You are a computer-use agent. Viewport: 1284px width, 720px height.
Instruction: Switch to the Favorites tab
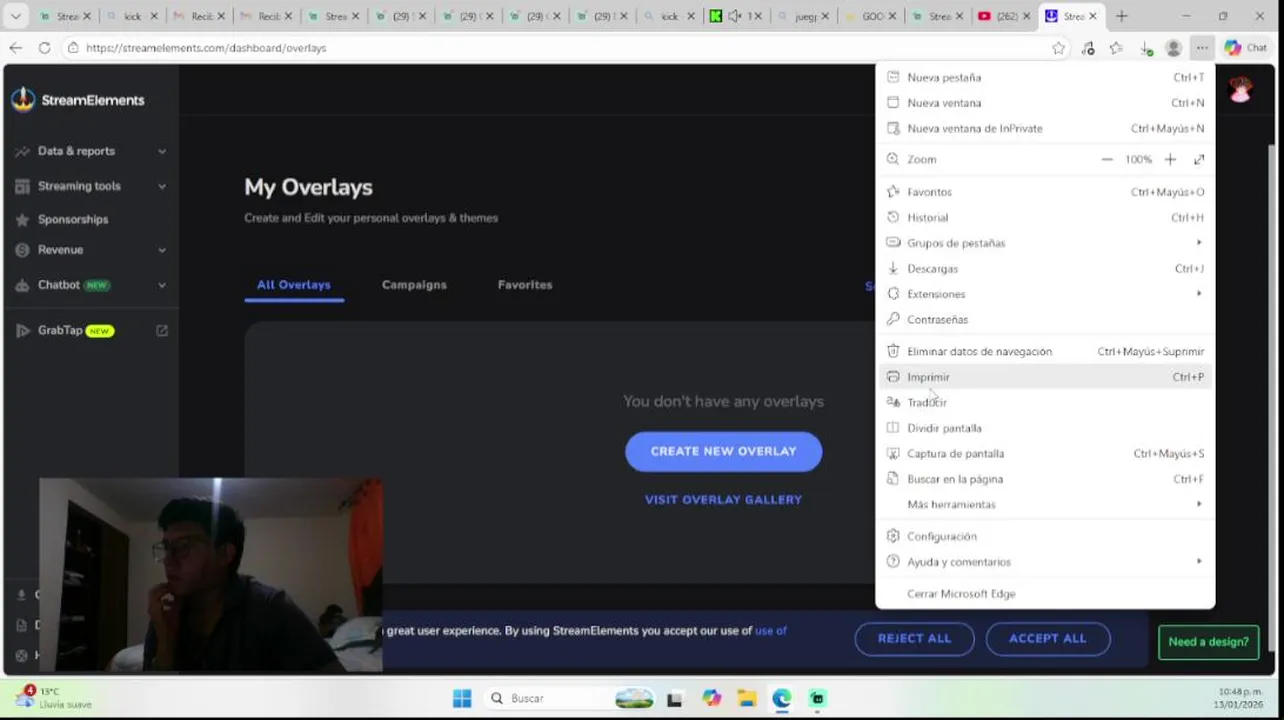tap(525, 285)
